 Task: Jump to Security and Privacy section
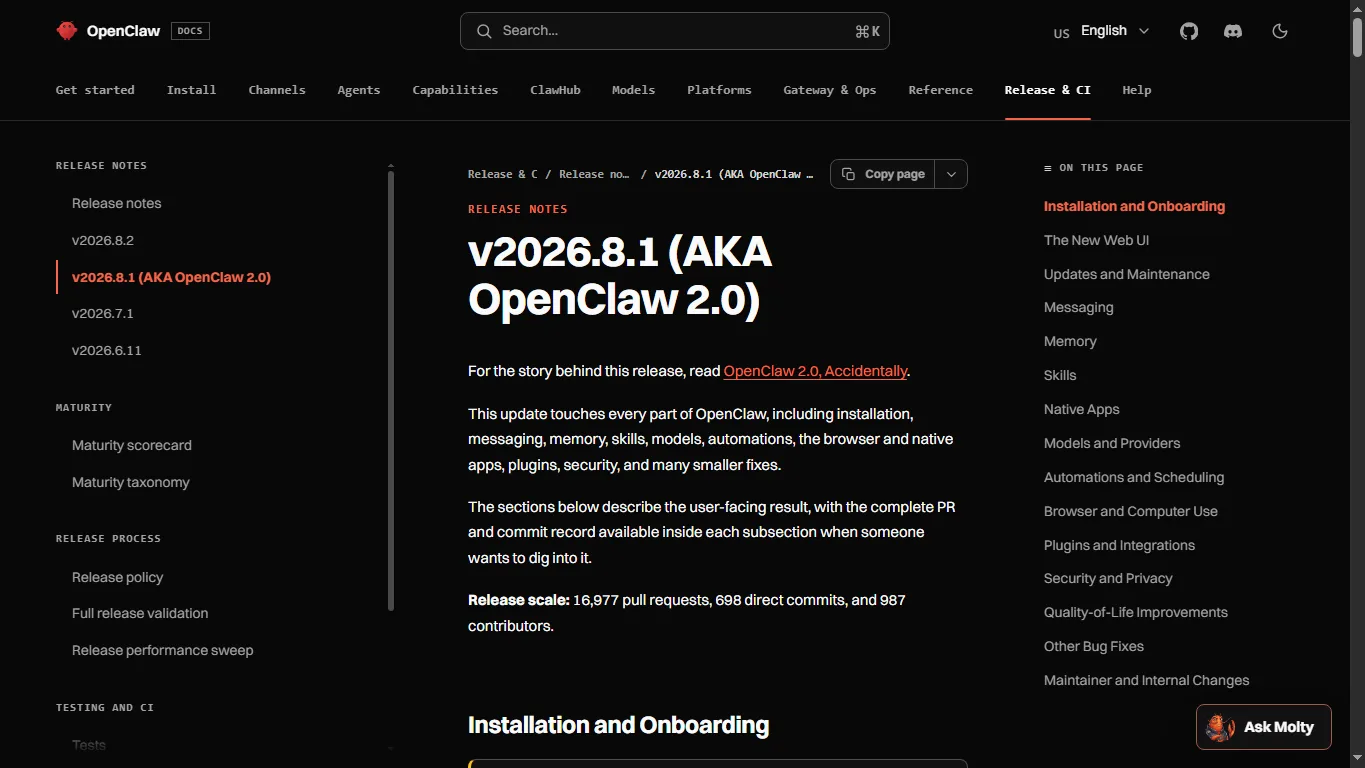1108,578
